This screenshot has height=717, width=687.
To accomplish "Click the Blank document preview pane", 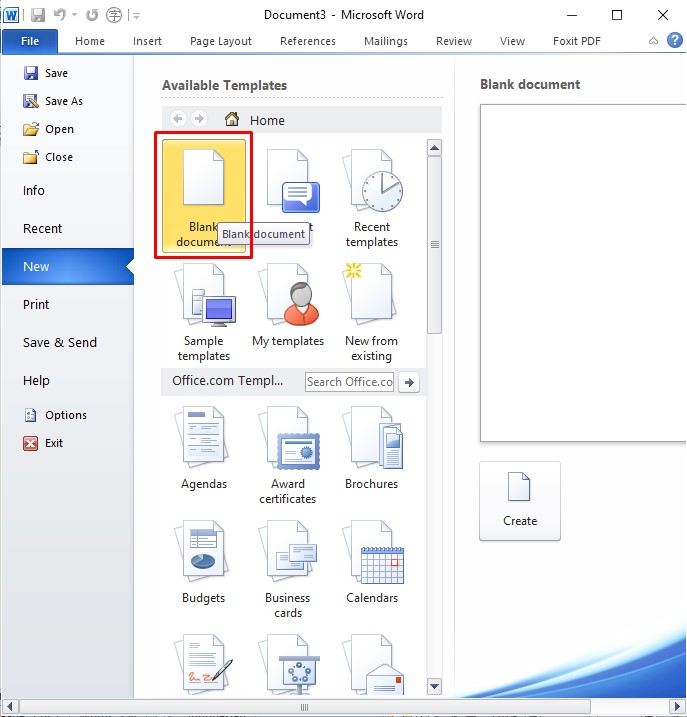I will [583, 273].
